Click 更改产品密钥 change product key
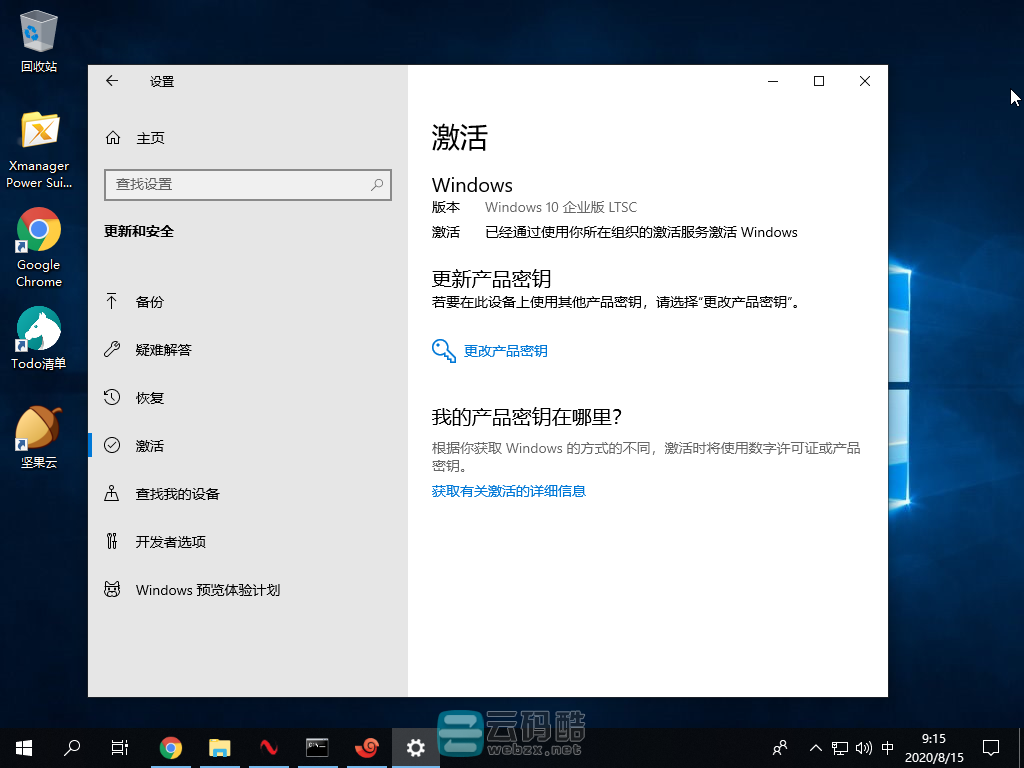The width and height of the screenshot is (1024, 768). tap(505, 351)
